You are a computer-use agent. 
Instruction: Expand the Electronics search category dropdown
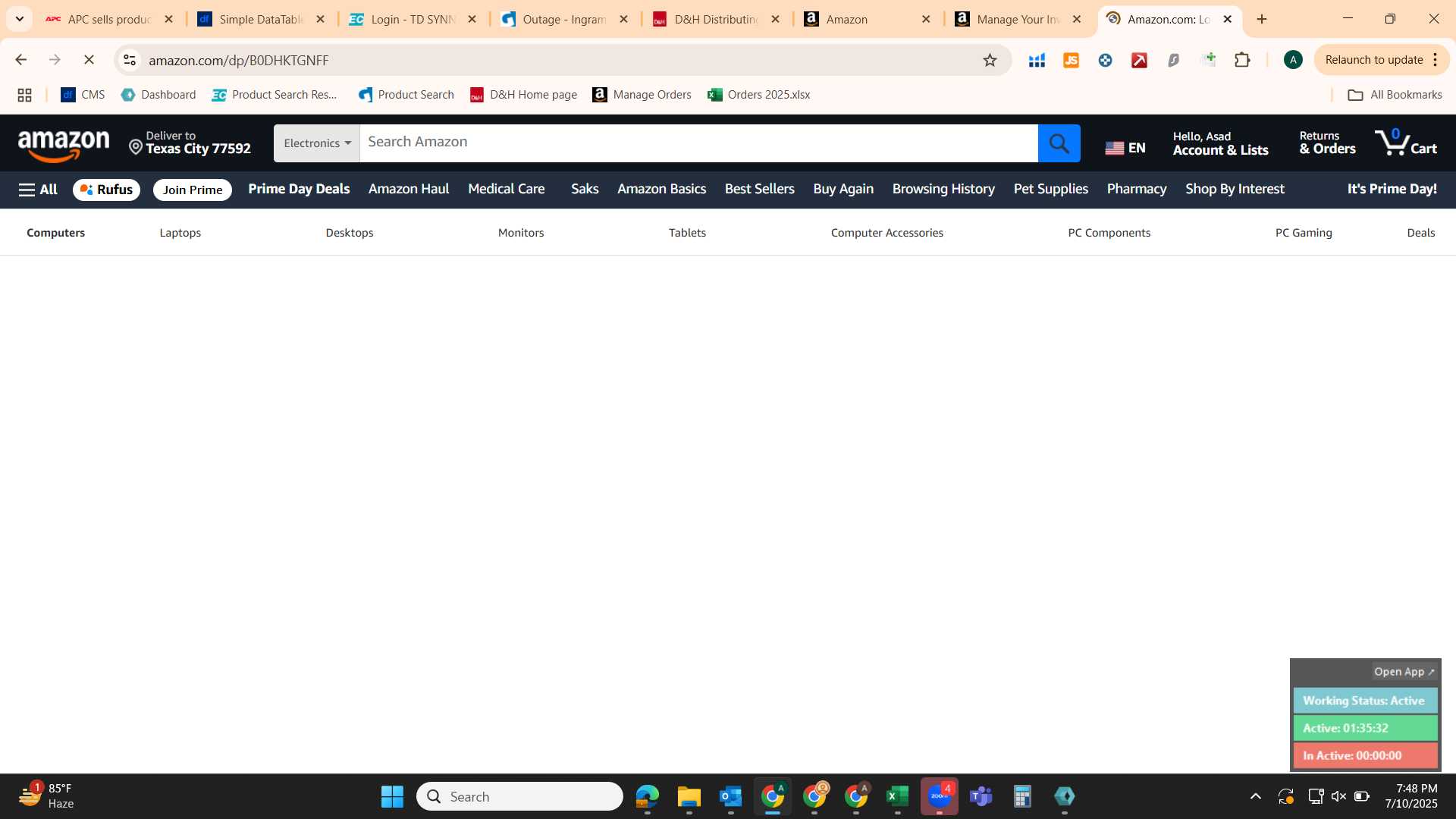click(317, 143)
